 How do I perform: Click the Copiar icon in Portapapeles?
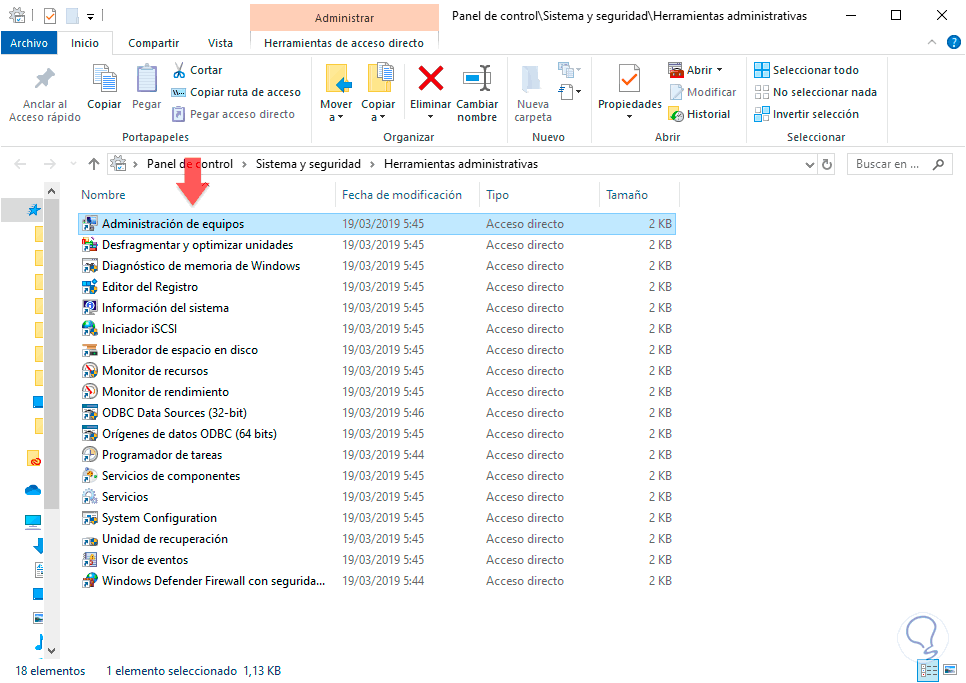[x=104, y=79]
